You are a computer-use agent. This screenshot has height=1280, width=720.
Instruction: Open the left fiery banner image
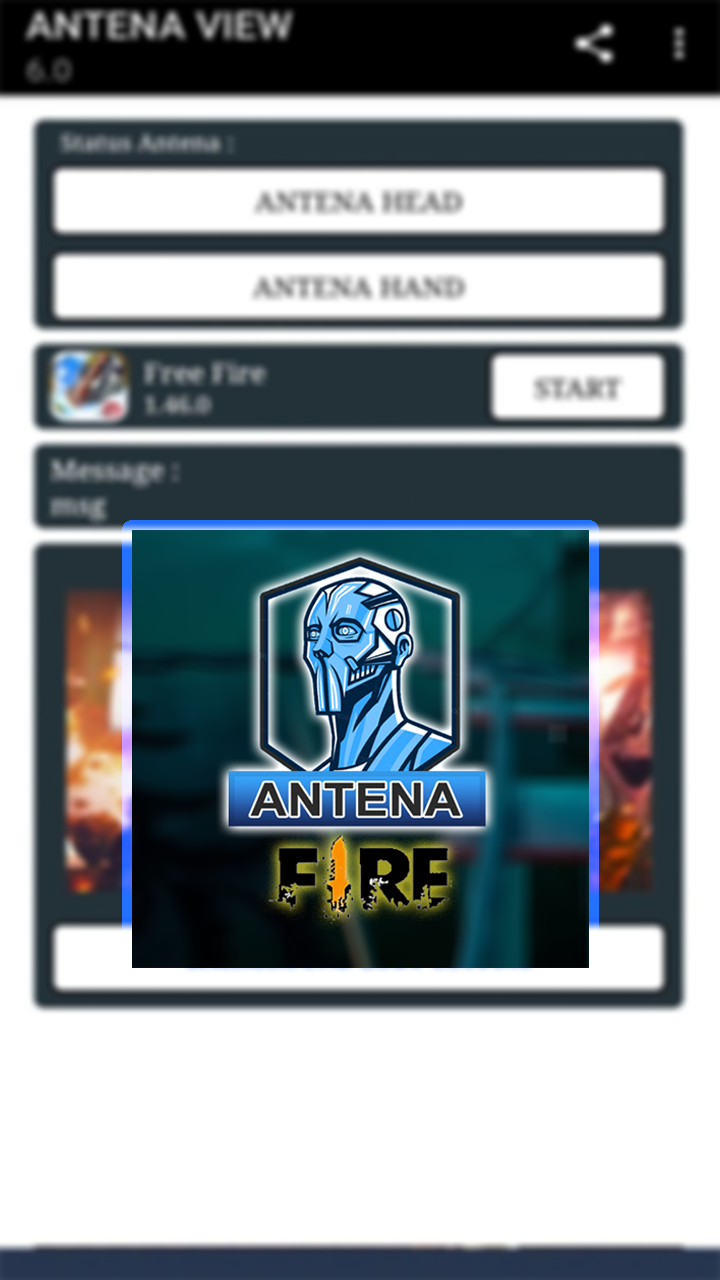pyautogui.click(x=94, y=740)
